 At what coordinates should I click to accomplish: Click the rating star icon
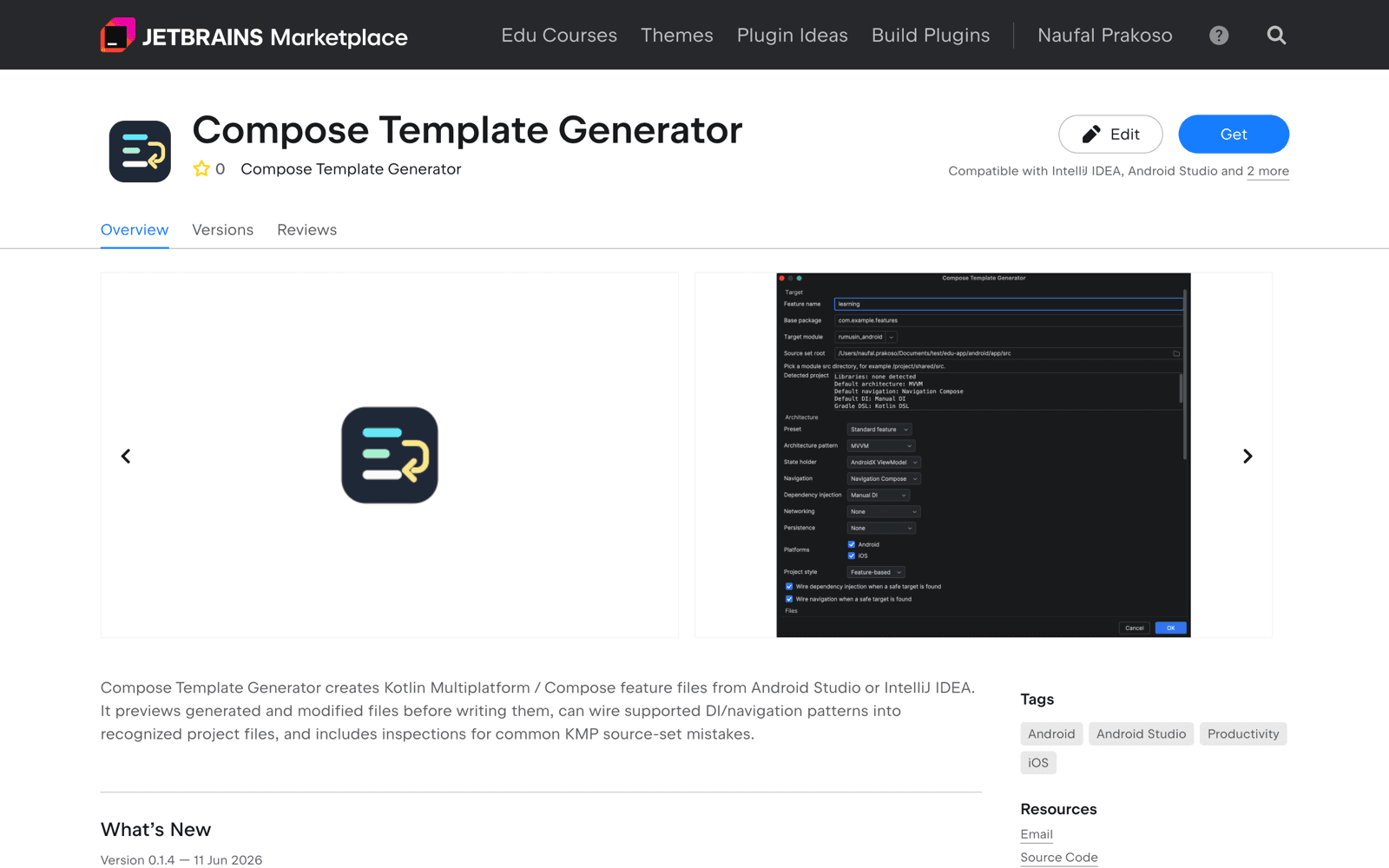coord(201,169)
